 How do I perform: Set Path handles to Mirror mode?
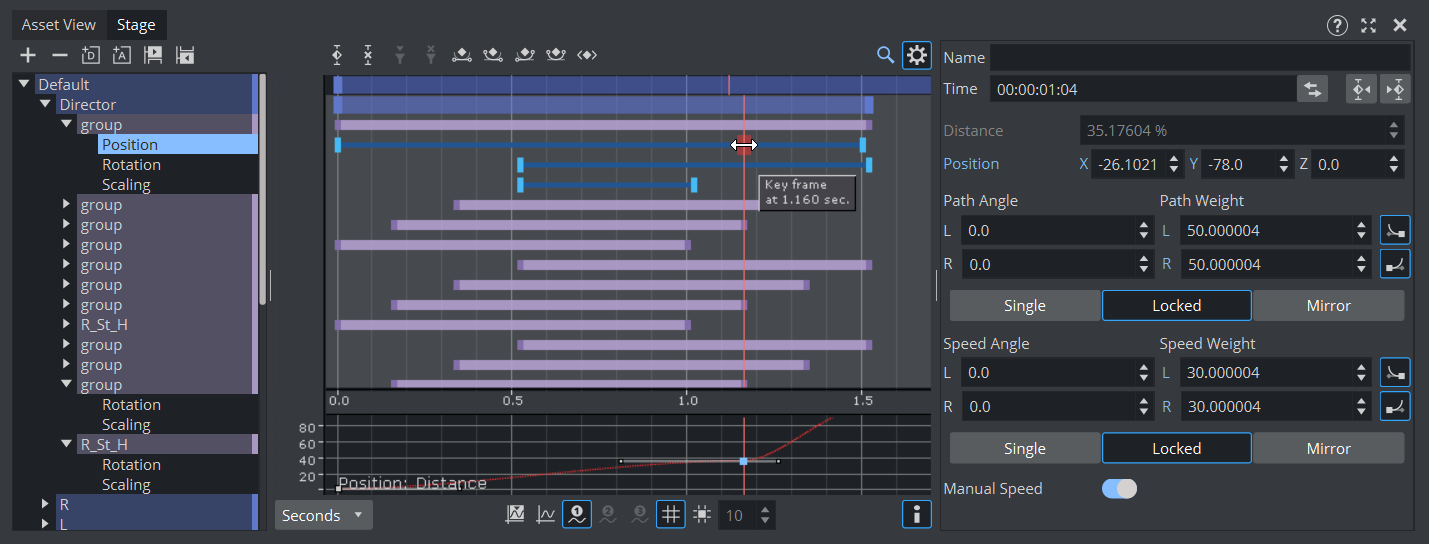pyautogui.click(x=1328, y=306)
